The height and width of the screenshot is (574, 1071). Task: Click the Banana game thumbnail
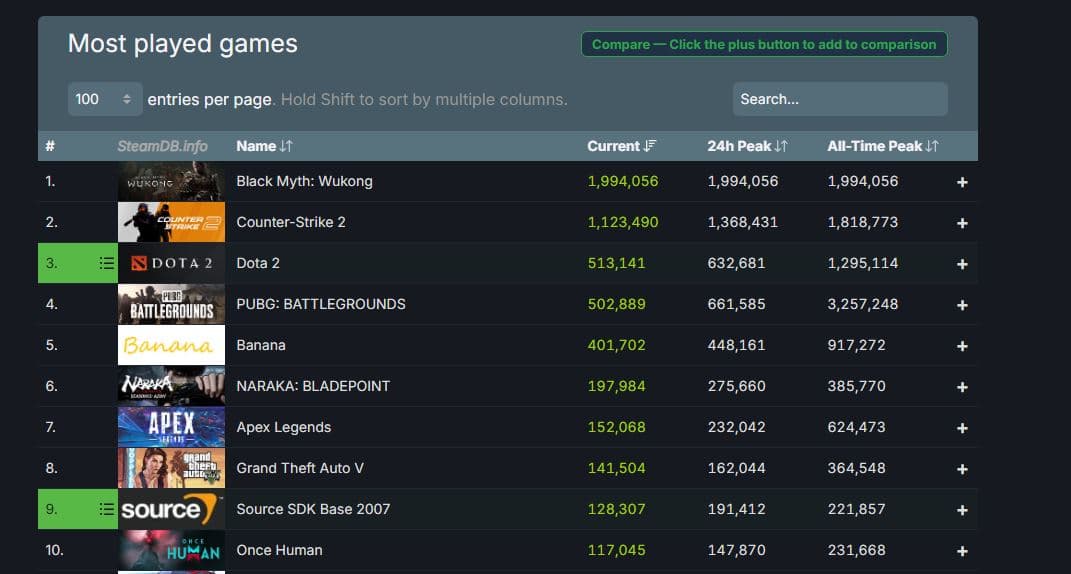pos(171,345)
